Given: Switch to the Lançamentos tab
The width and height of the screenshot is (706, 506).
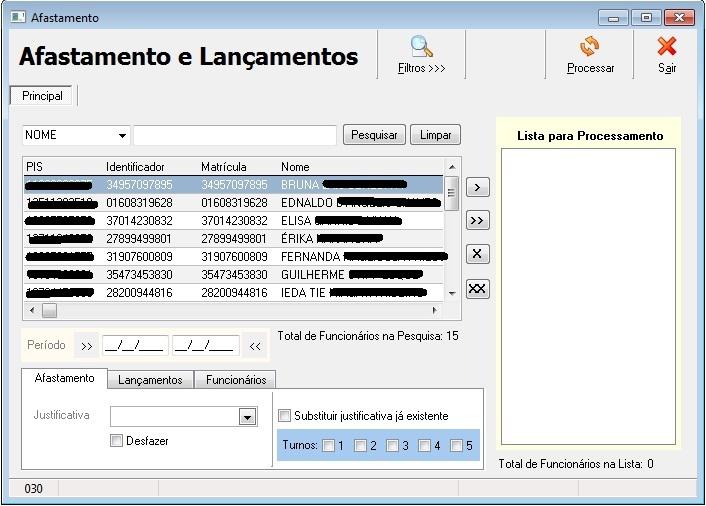Looking at the screenshot, I should point(150,380).
